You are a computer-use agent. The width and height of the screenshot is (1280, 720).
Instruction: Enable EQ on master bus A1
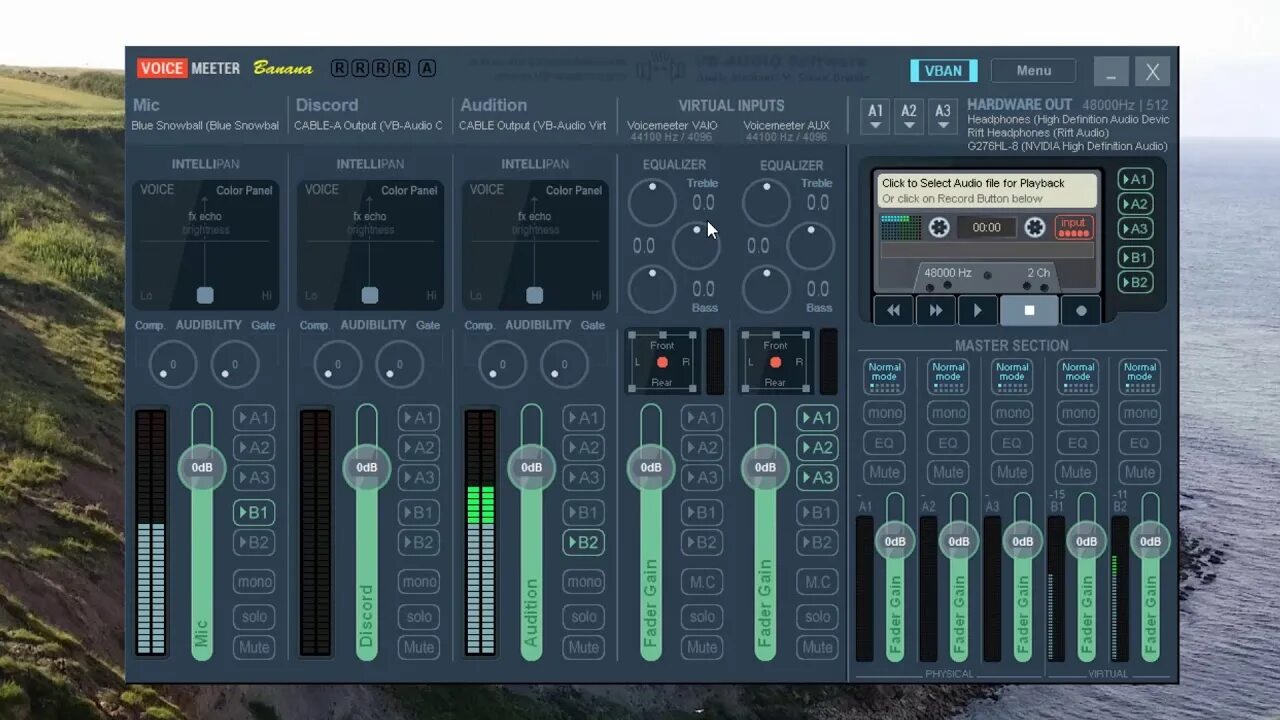pos(884,443)
